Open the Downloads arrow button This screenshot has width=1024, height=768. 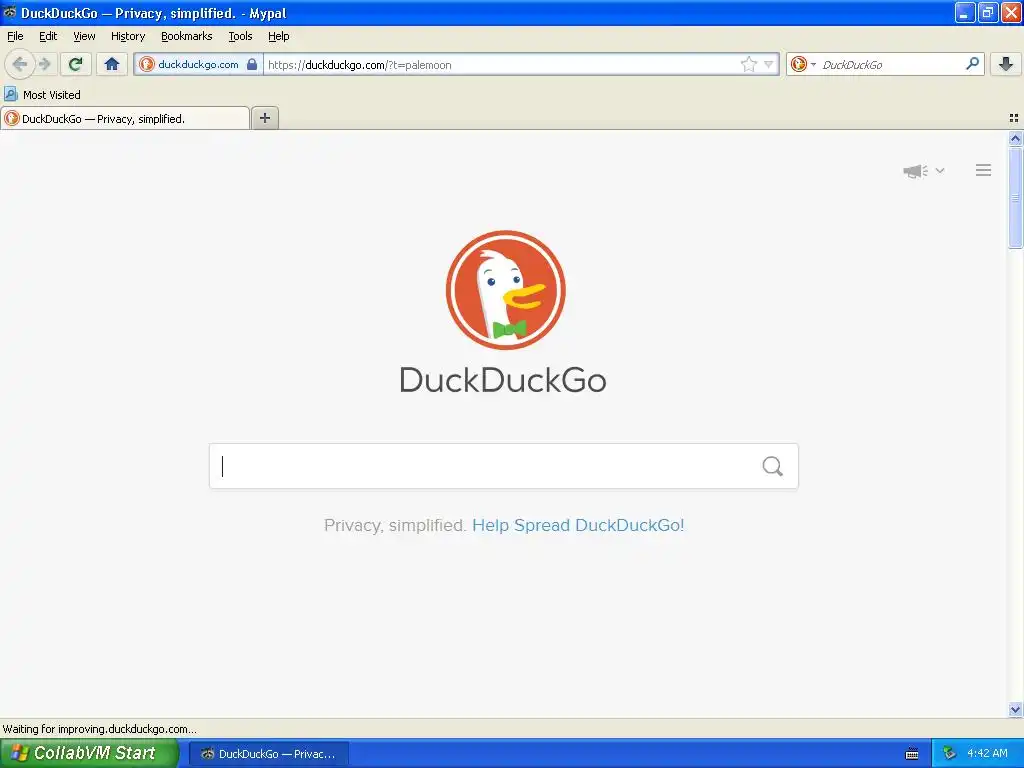pyautogui.click(x=1006, y=64)
